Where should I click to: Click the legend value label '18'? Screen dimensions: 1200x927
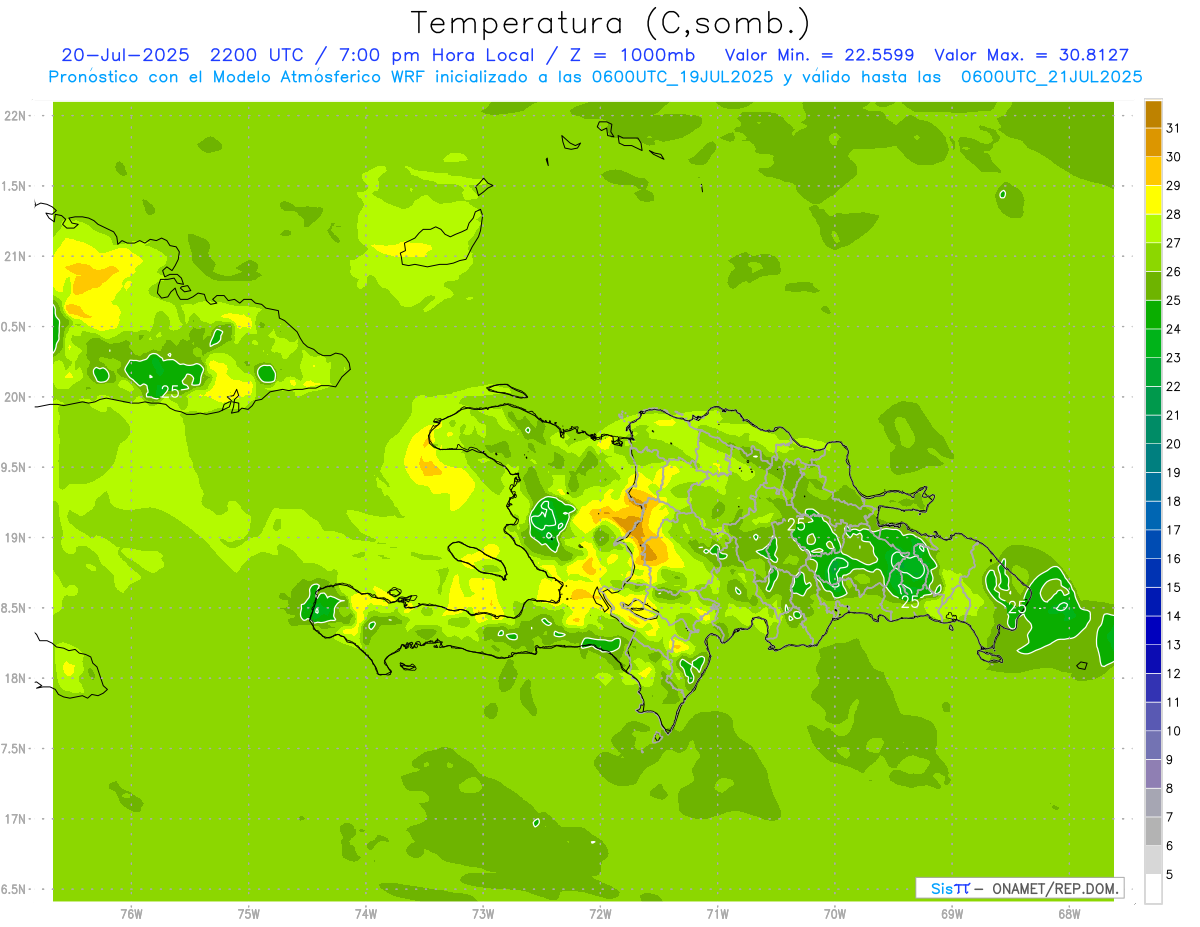point(1173,501)
